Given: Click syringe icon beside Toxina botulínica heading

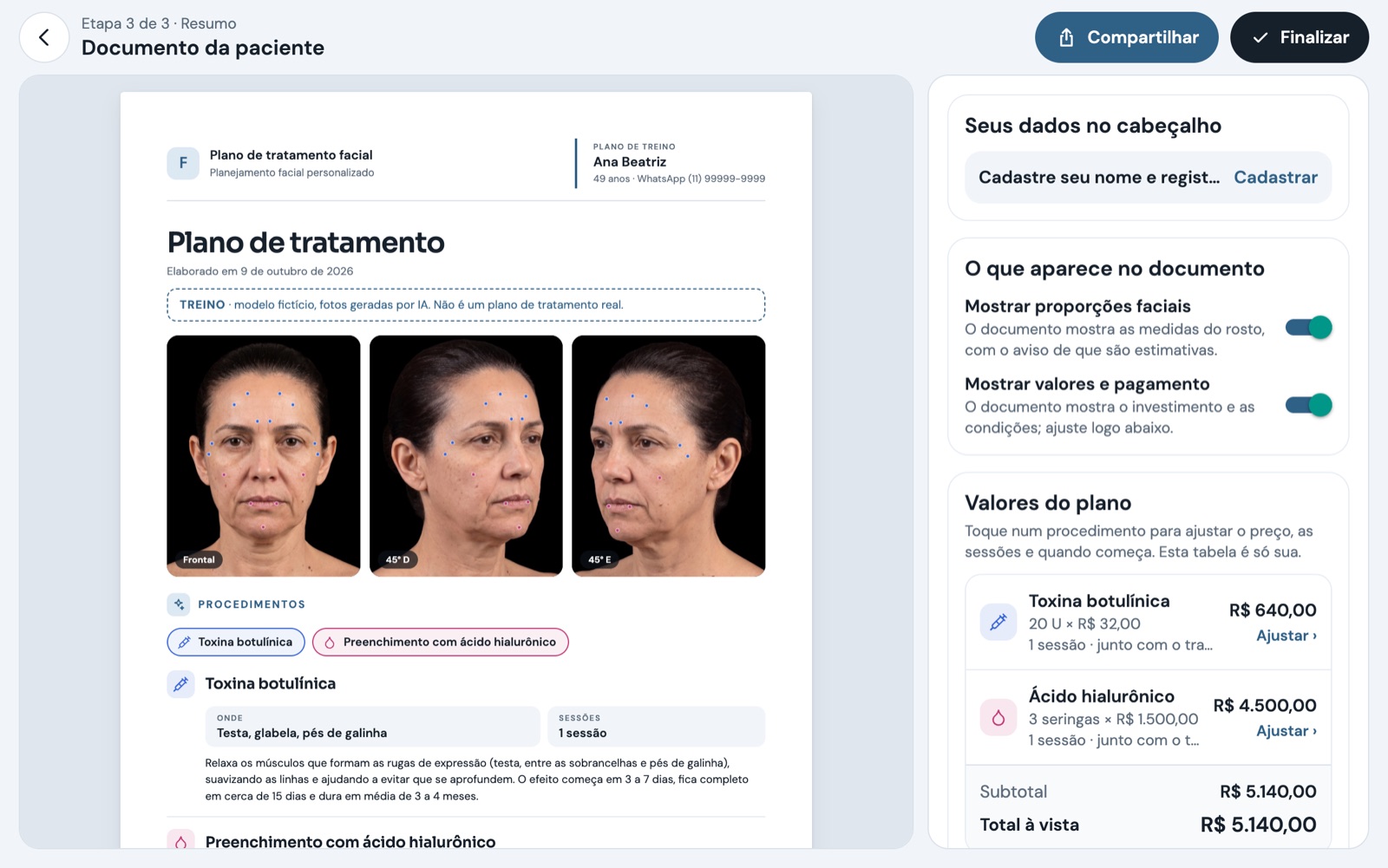Looking at the screenshot, I should (180, 683).
